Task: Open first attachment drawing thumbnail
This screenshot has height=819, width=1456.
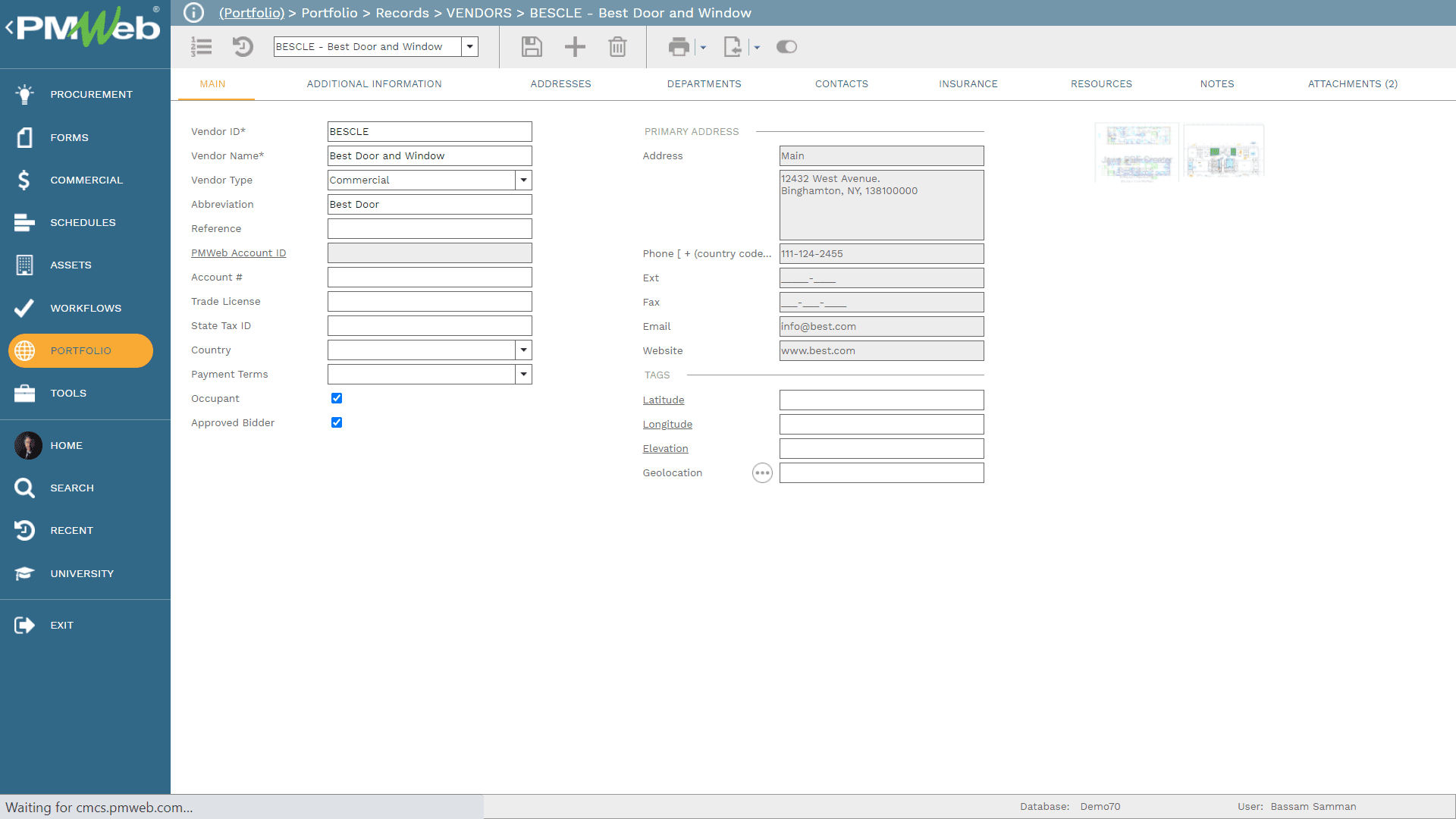Action: click(1136, 152)
